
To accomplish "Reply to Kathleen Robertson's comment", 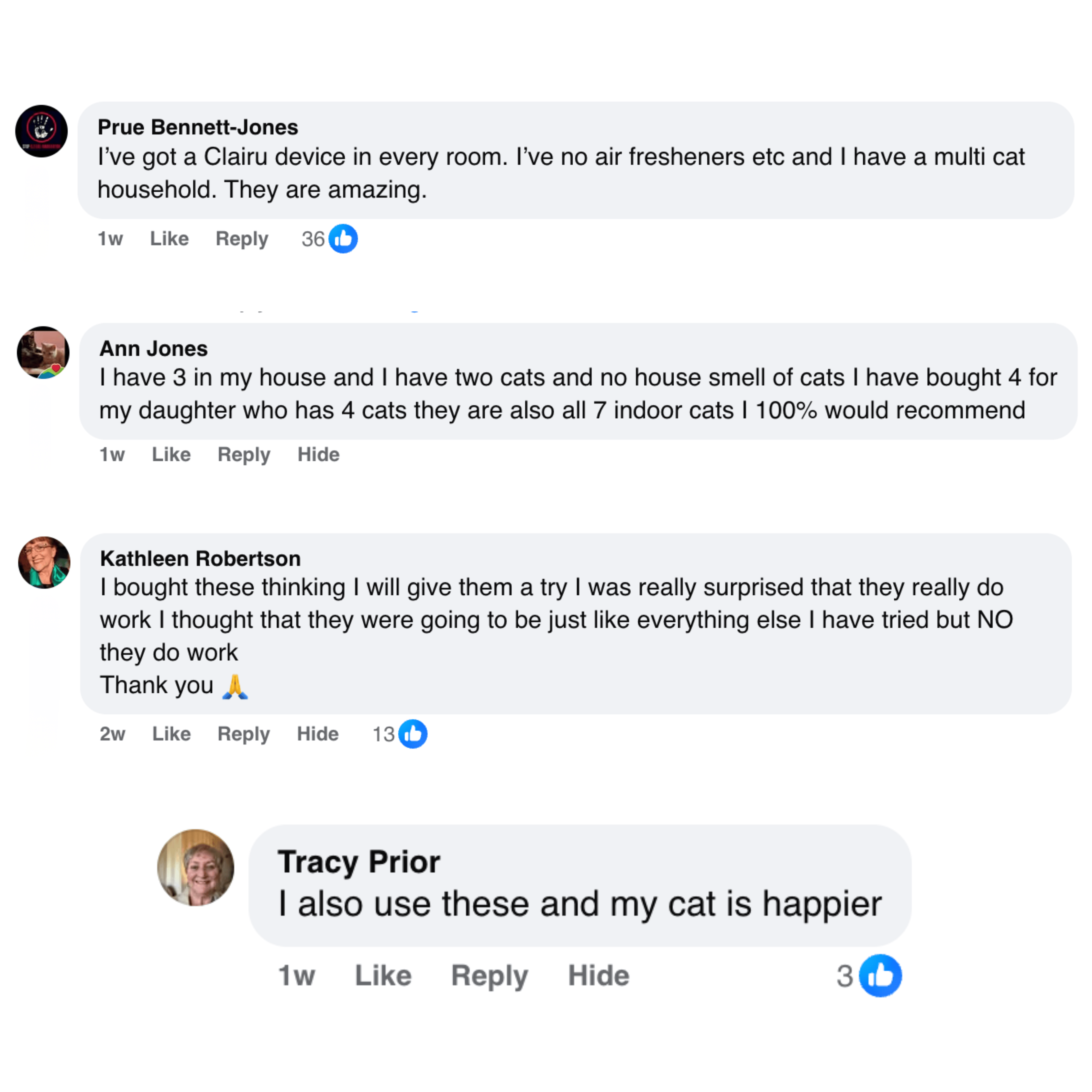I will pyautogui.click(x=244, y=734).
